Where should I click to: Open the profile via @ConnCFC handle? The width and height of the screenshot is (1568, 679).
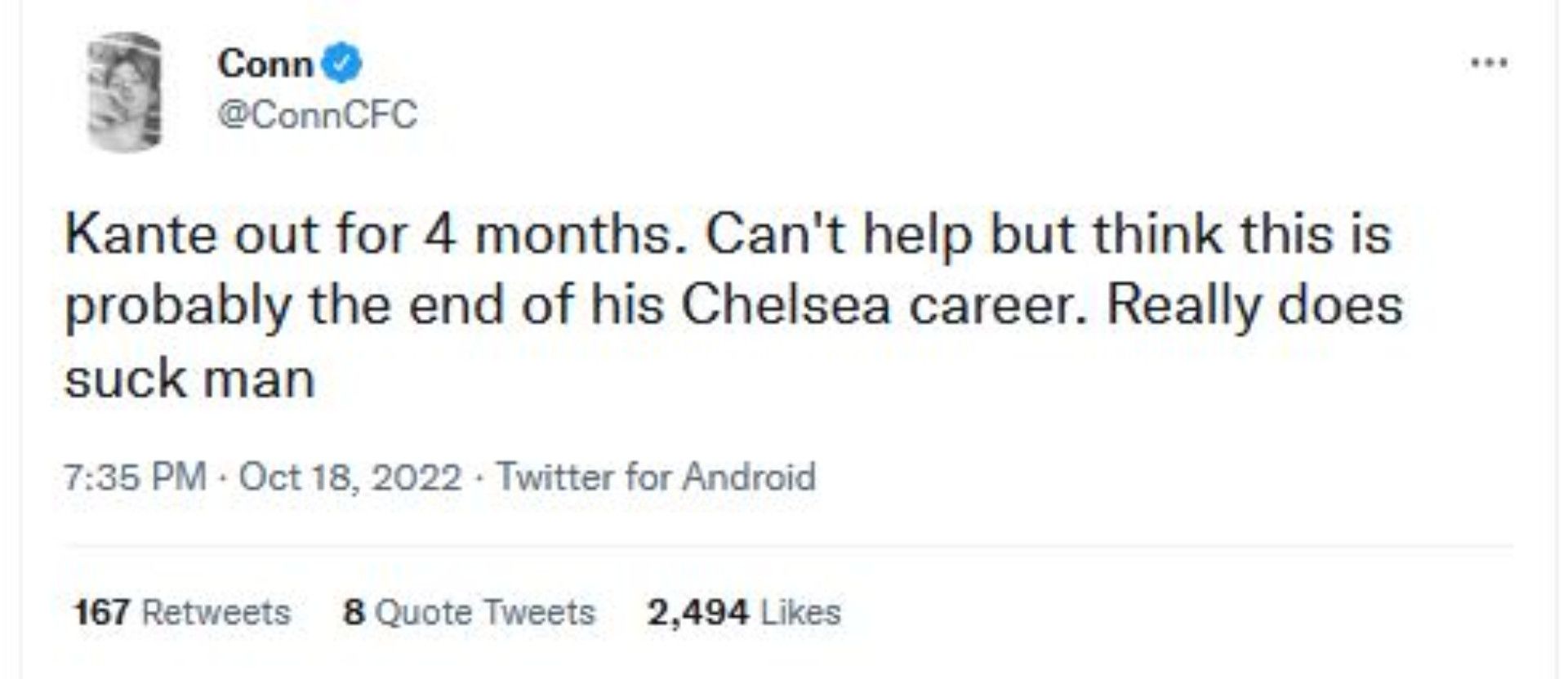(323, 114)
